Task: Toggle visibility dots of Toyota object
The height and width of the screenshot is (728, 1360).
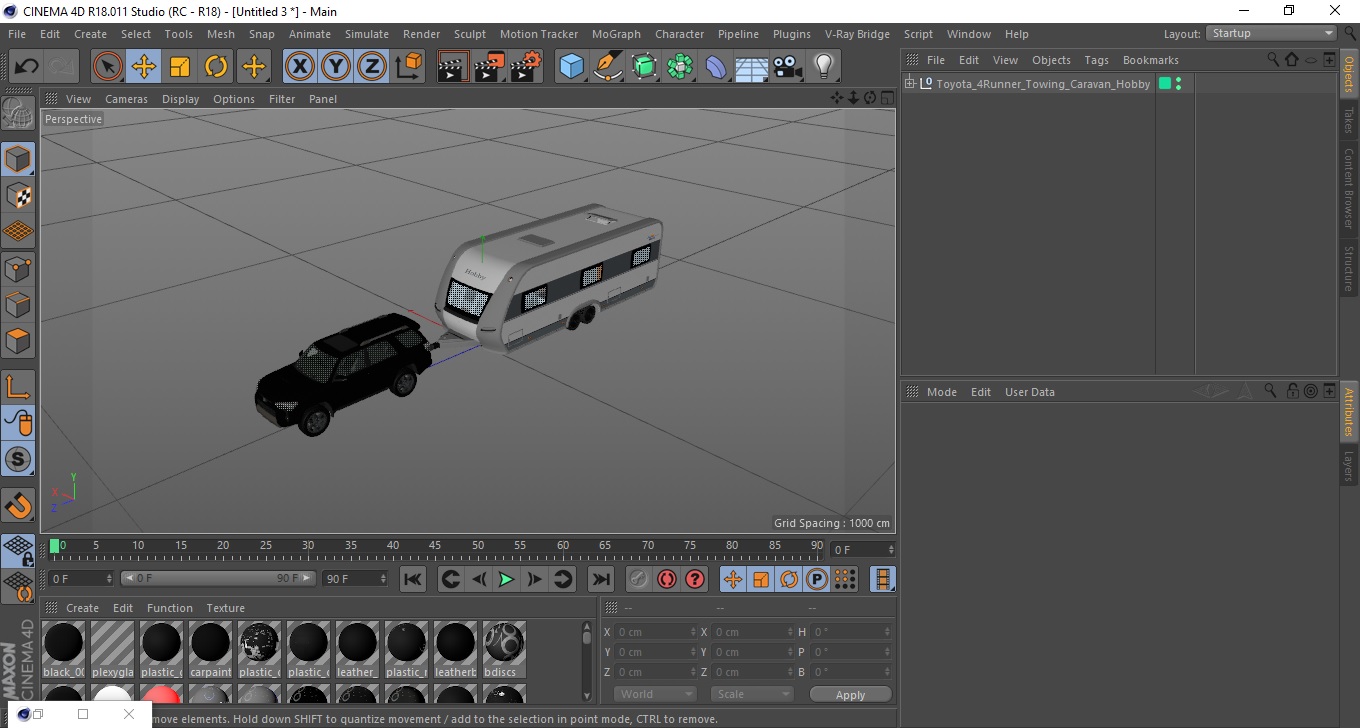Action: click(x=1179, y=84)
